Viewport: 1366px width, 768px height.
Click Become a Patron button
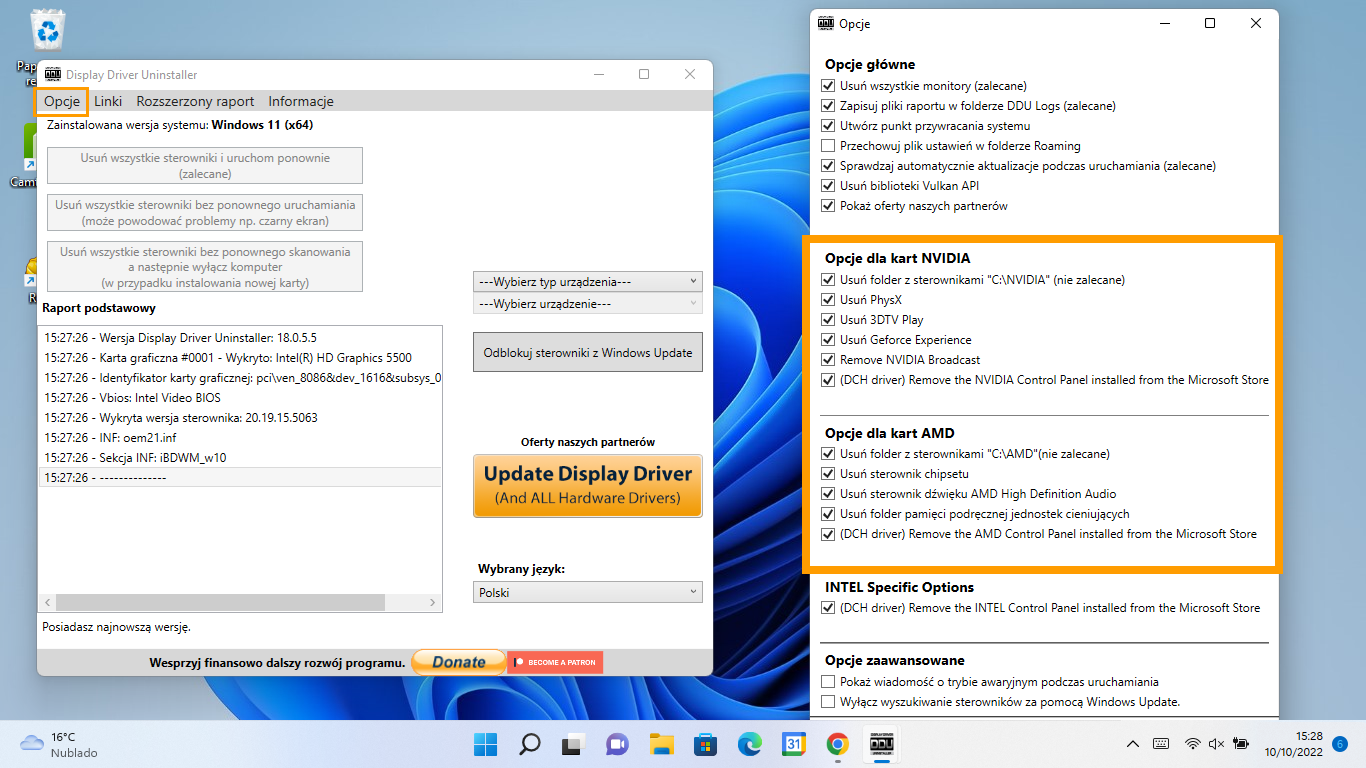coord(555,662)
